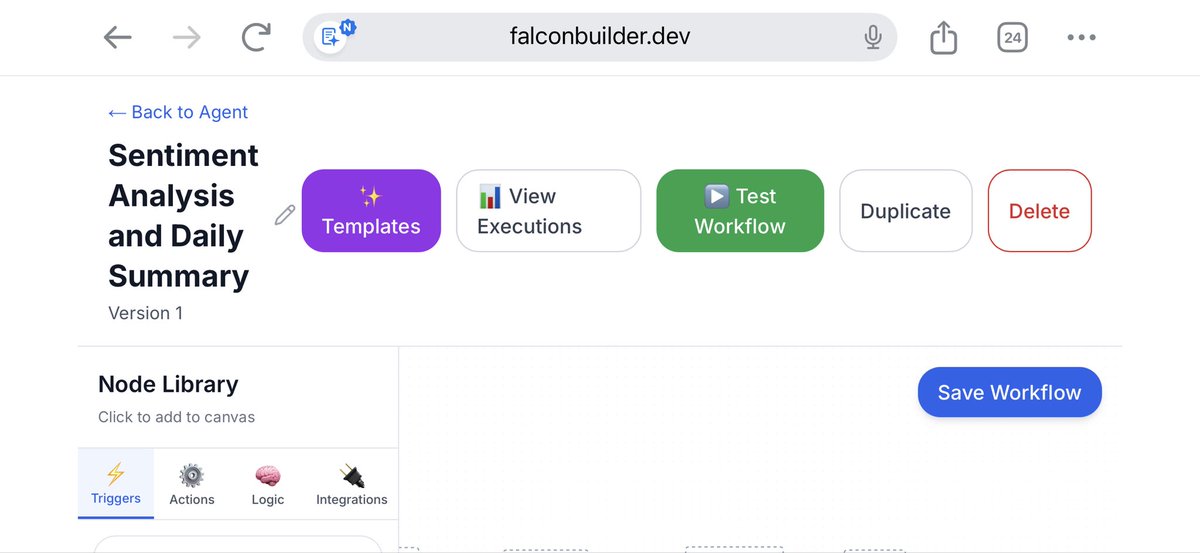Edit workflow name with pencil icon
The height and width of the screenshot is (553, 1200).
coord(285,214)
